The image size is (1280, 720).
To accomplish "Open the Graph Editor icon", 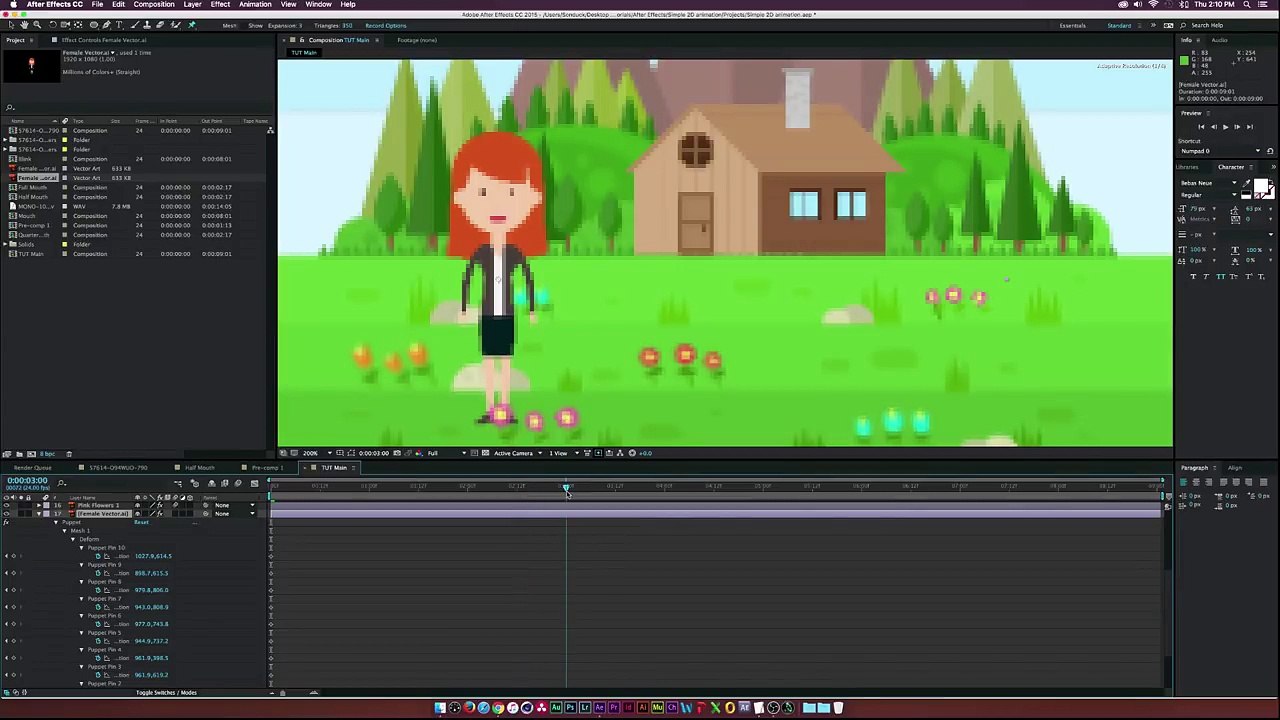I will pyautogui.click(x=255, y=484).
